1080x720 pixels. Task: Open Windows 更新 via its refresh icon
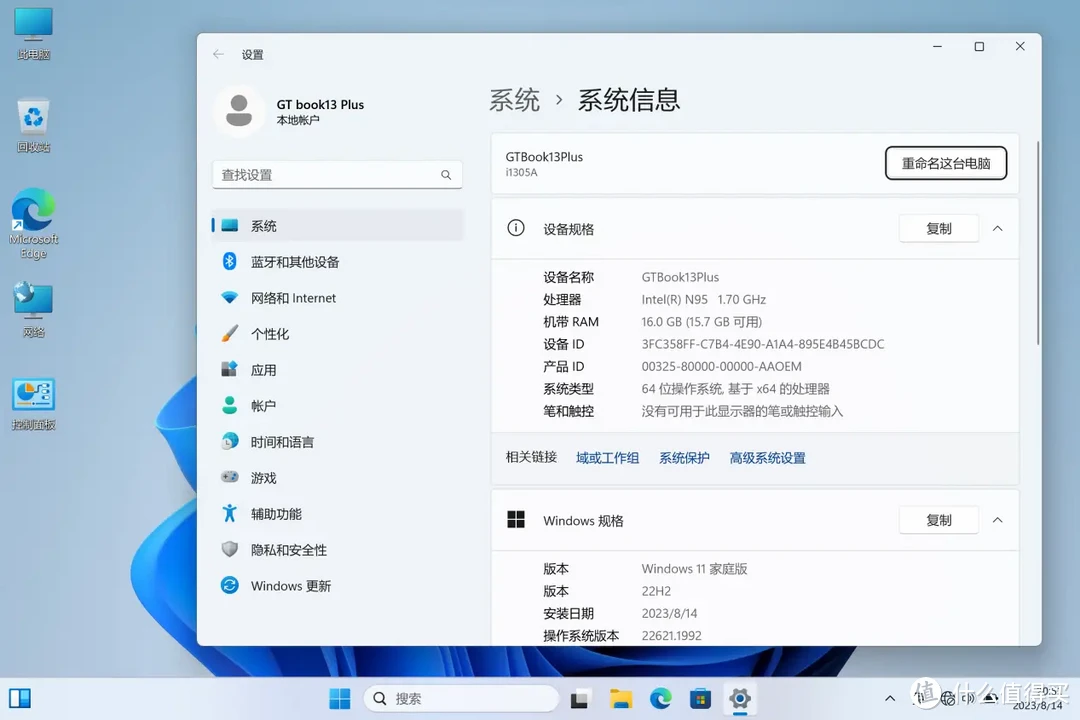pyautogui.click(x=229, y=586)
